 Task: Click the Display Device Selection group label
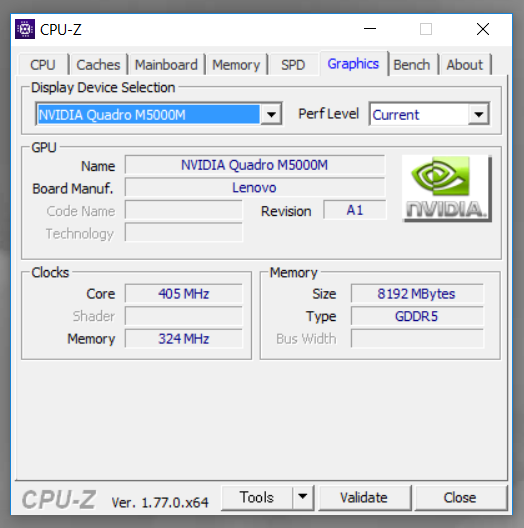tap(103, 88)
